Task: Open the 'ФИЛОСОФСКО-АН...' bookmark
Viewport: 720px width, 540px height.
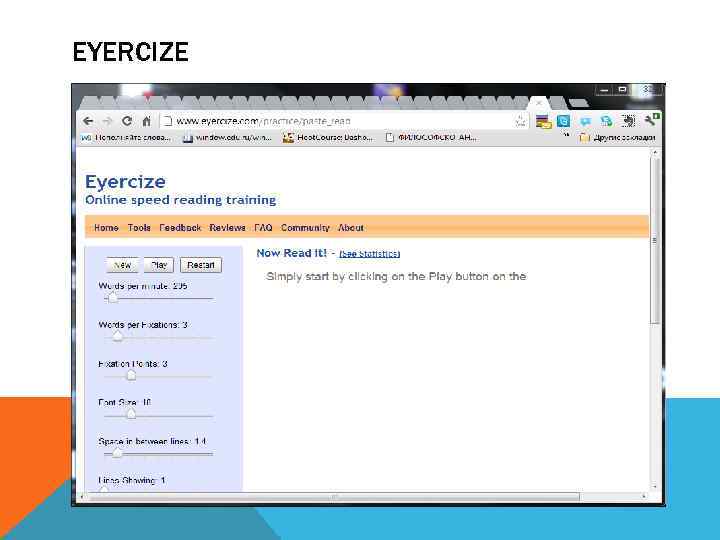Action: click(x=431, y=137)
